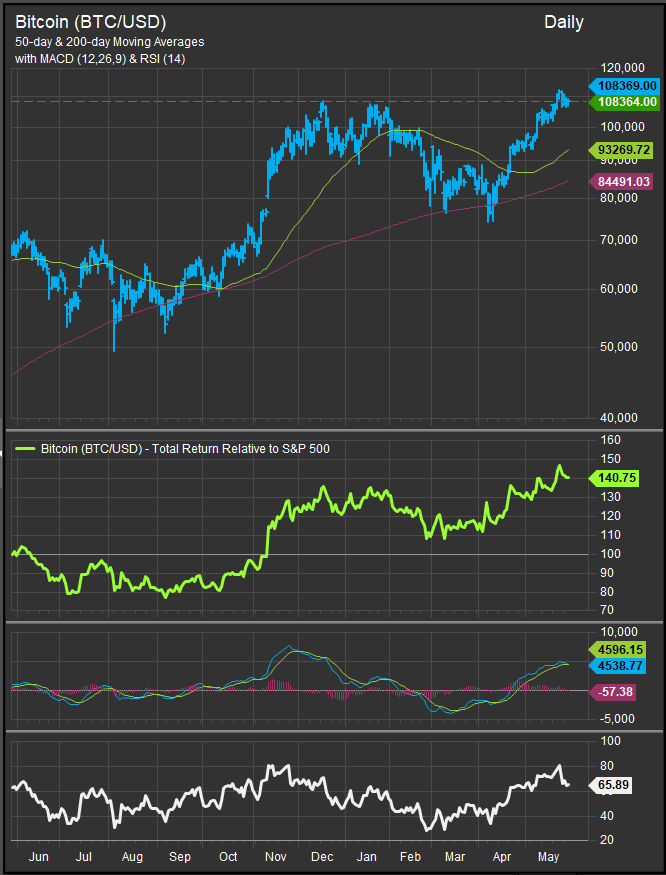
Task: Click the May month label
Action: tap(549, 856)
